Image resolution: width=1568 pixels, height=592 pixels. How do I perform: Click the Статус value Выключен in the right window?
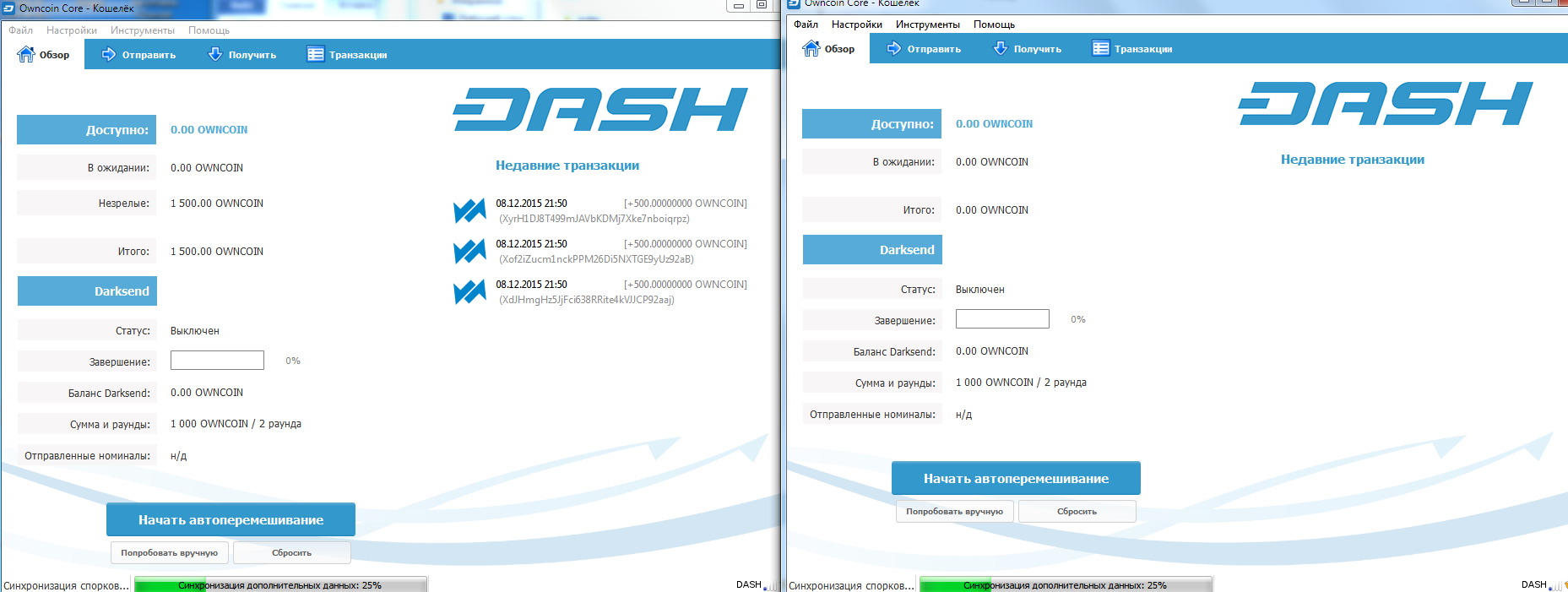pos(980,290)
